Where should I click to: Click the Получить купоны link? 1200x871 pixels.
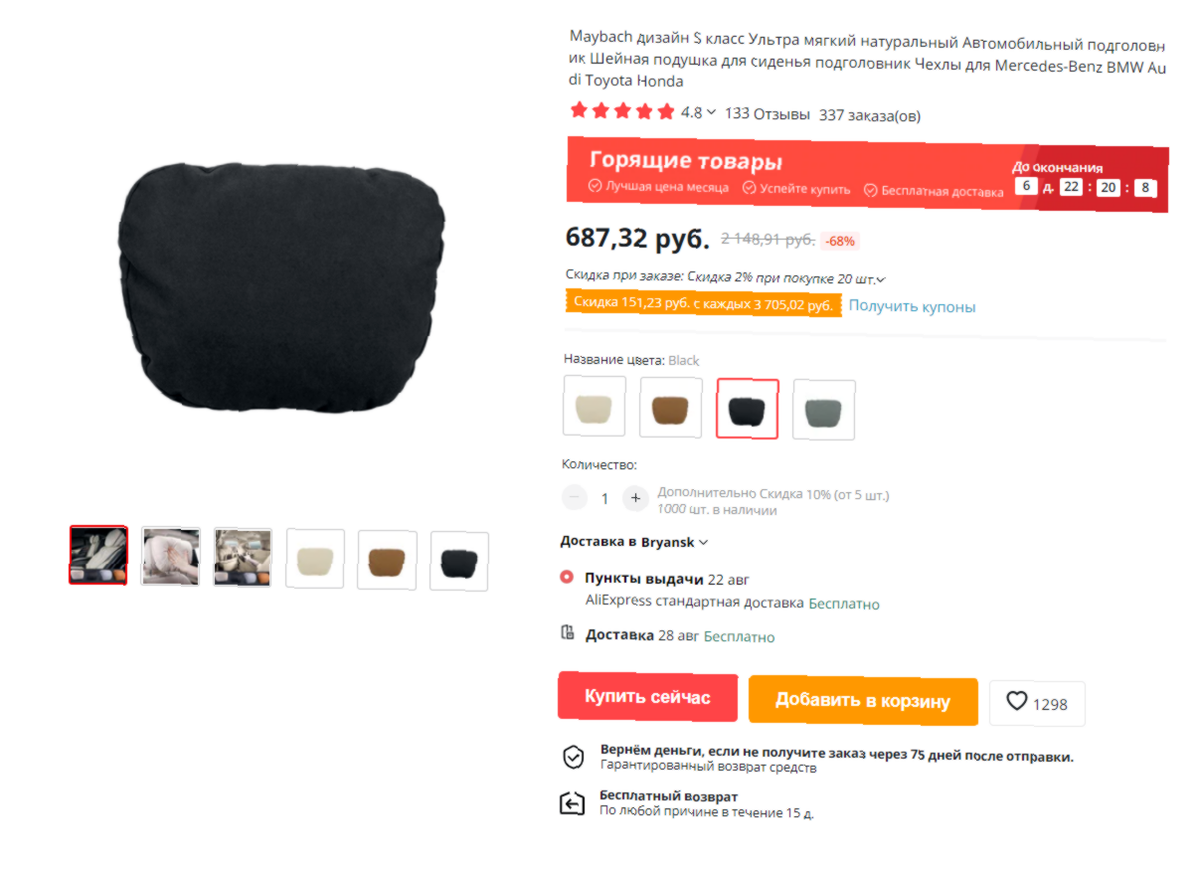click(x=912, y=307)
